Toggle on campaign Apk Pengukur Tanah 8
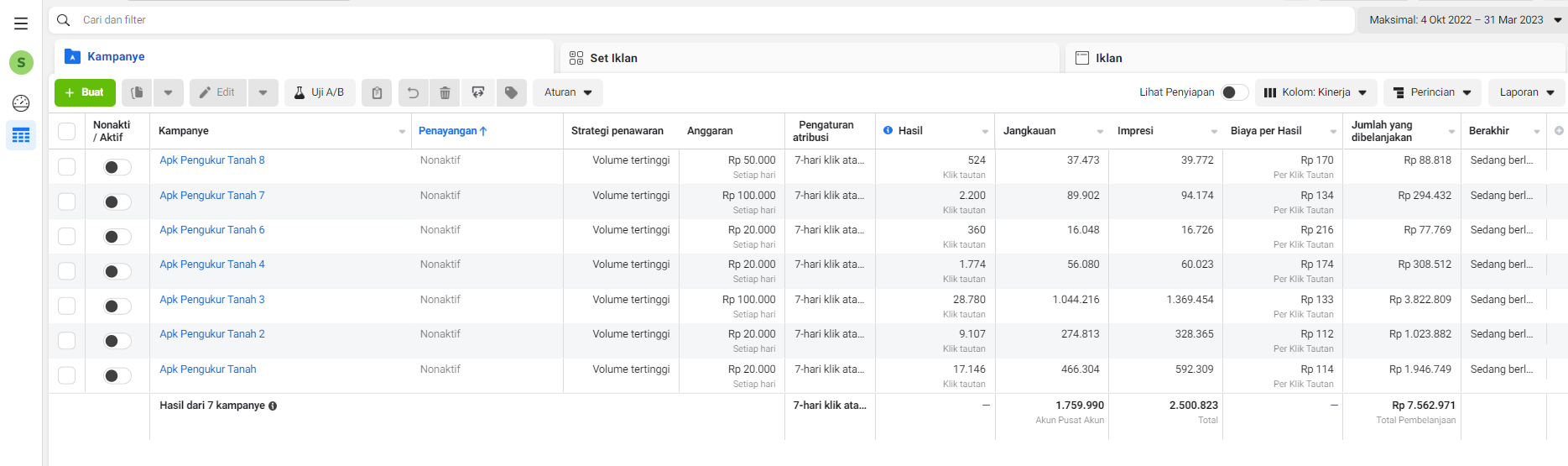The height and width of the screenshot is (466, 1568). 117,167
